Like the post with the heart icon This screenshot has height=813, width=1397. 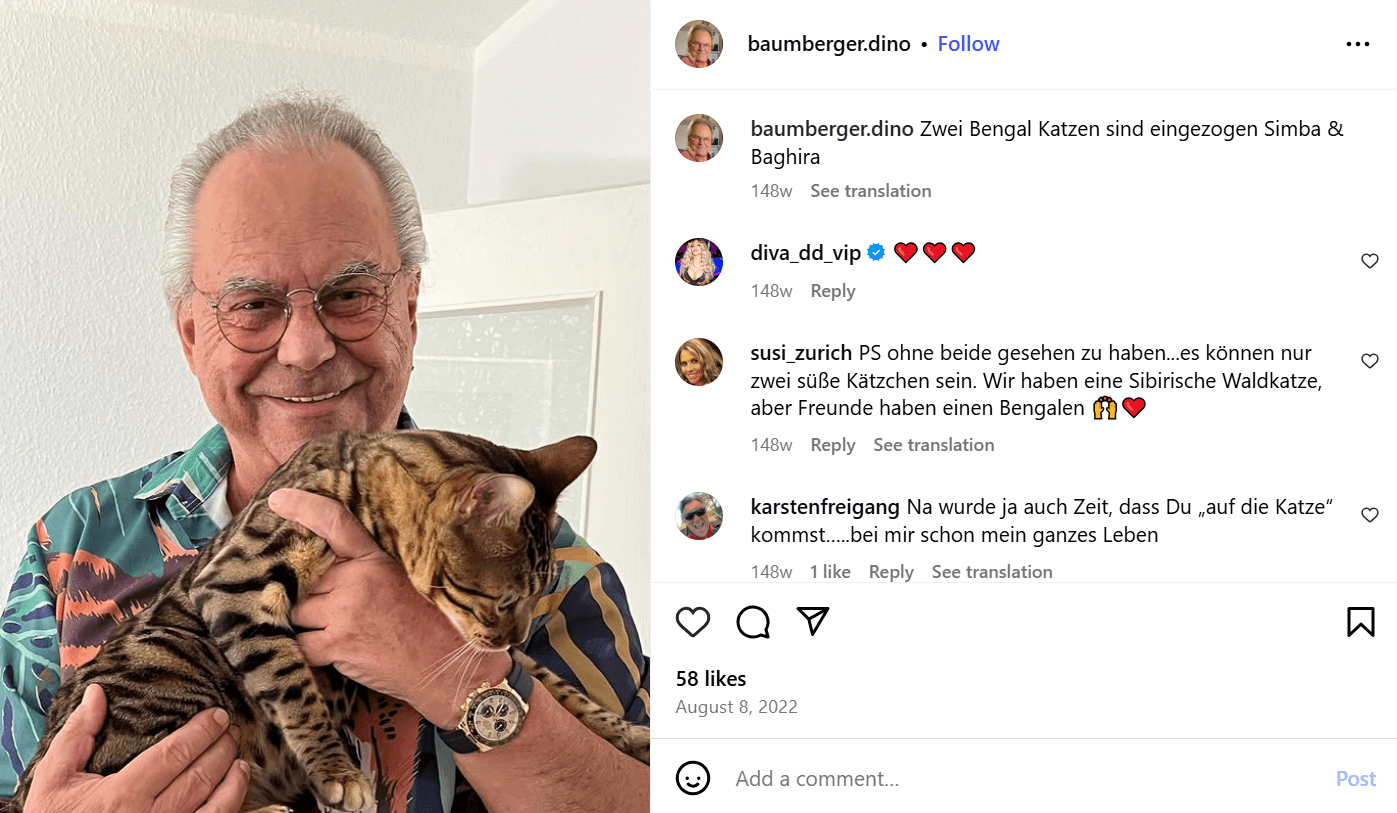coord(692,622)
